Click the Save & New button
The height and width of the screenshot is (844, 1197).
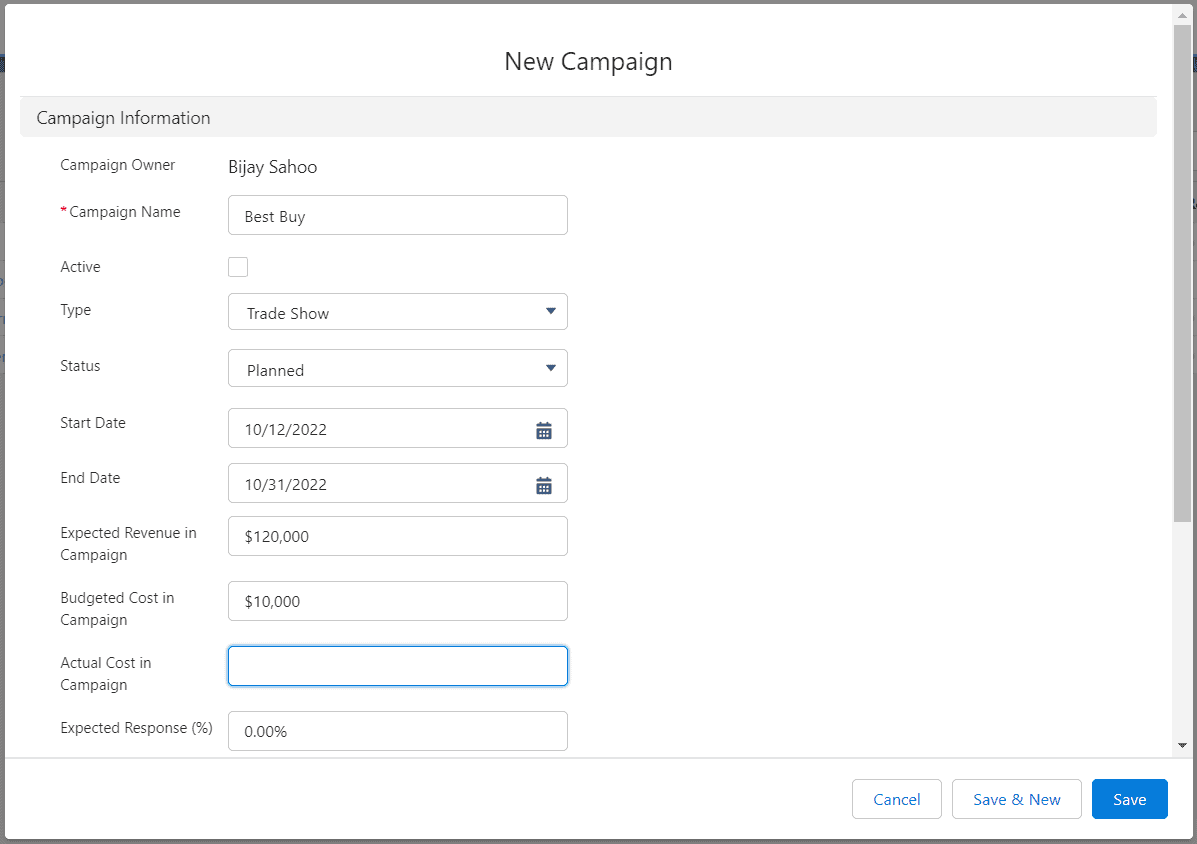(x=1016, y=799)
